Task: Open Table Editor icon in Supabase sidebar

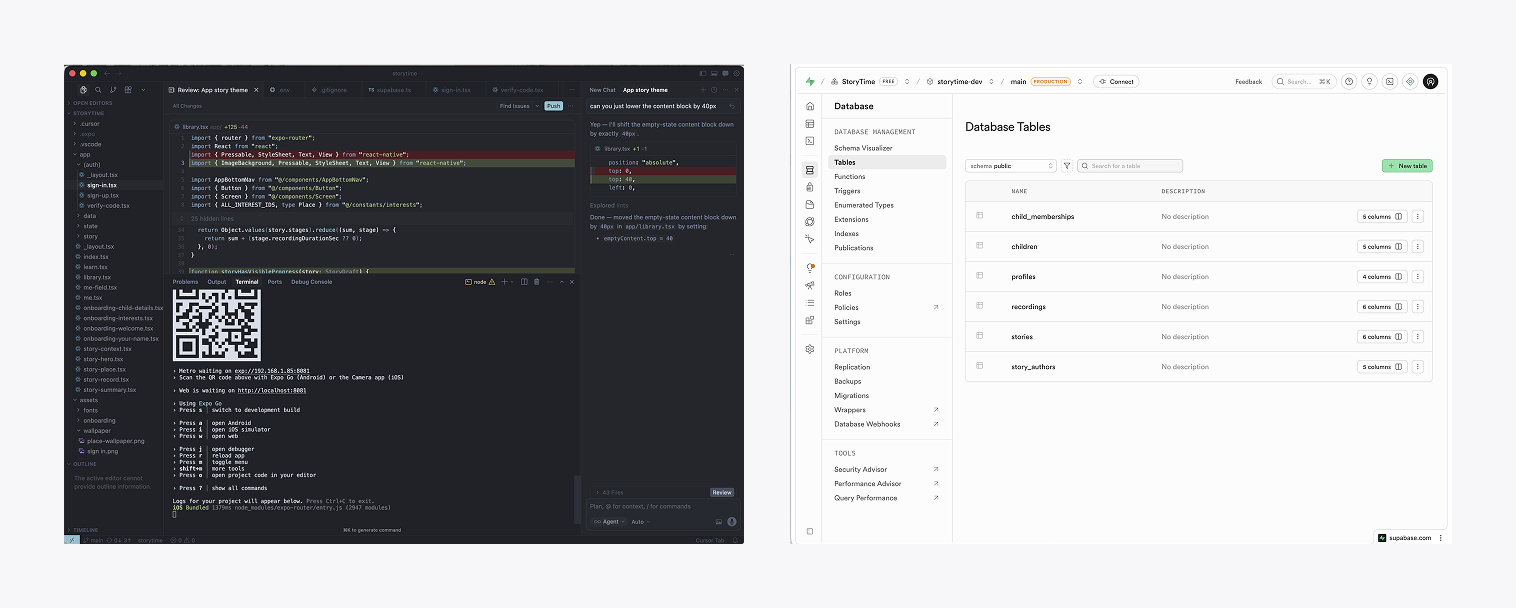Action: pos(810,124)
